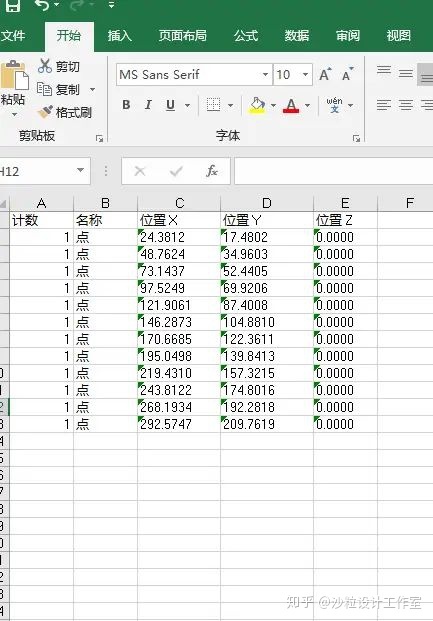Click the 剪切 scissors button

(59, 67)
